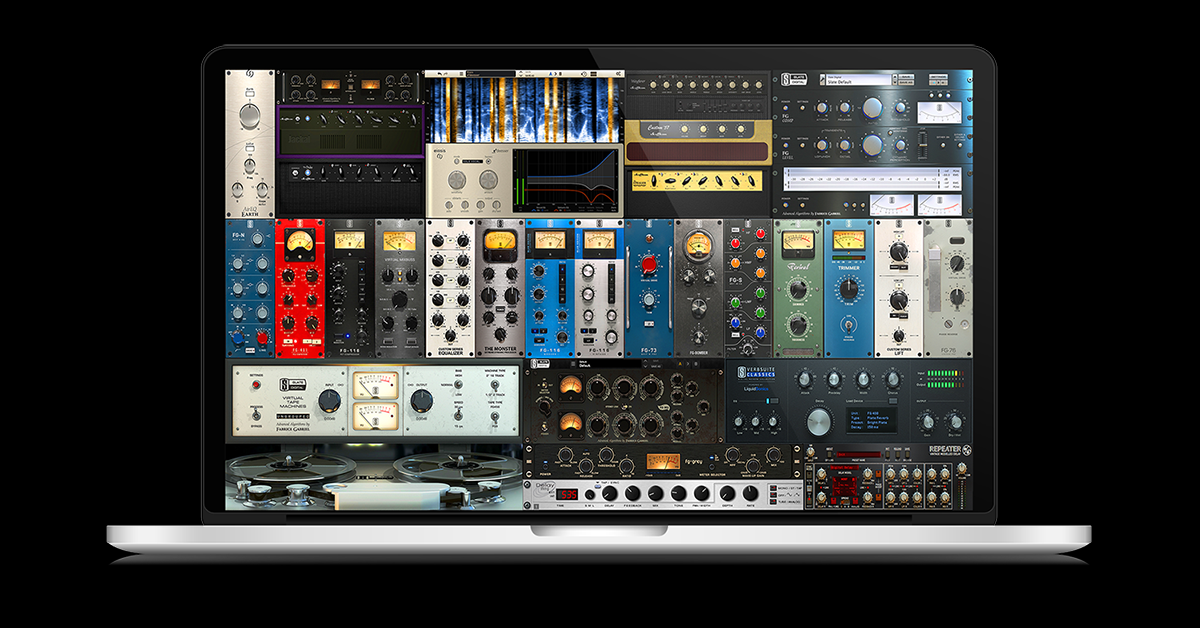Open the delay model selector on the Repeater
Screen dimensions: 1200x628
tap(845, 467)
